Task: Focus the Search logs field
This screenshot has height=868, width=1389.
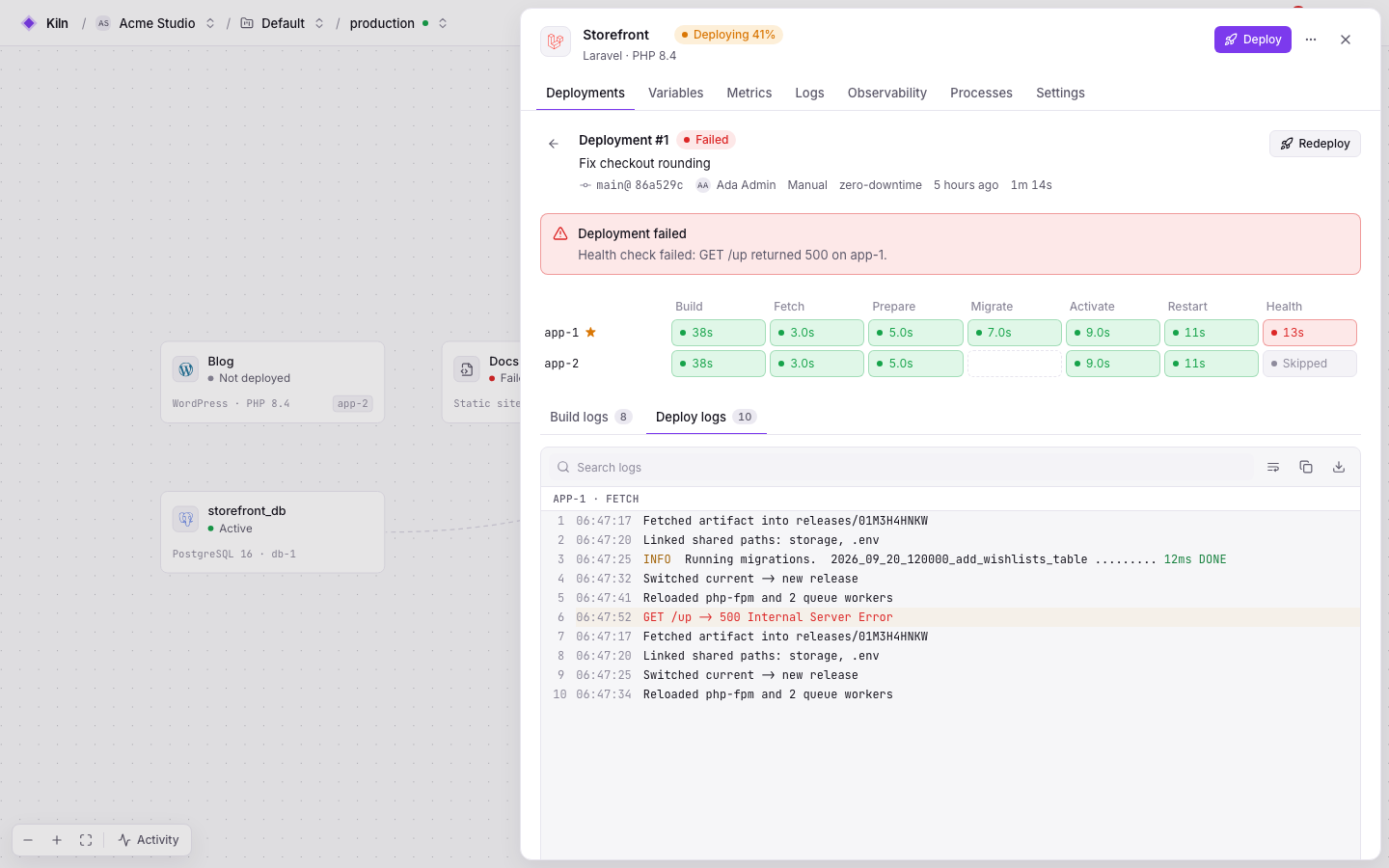Action: (902, 467)
